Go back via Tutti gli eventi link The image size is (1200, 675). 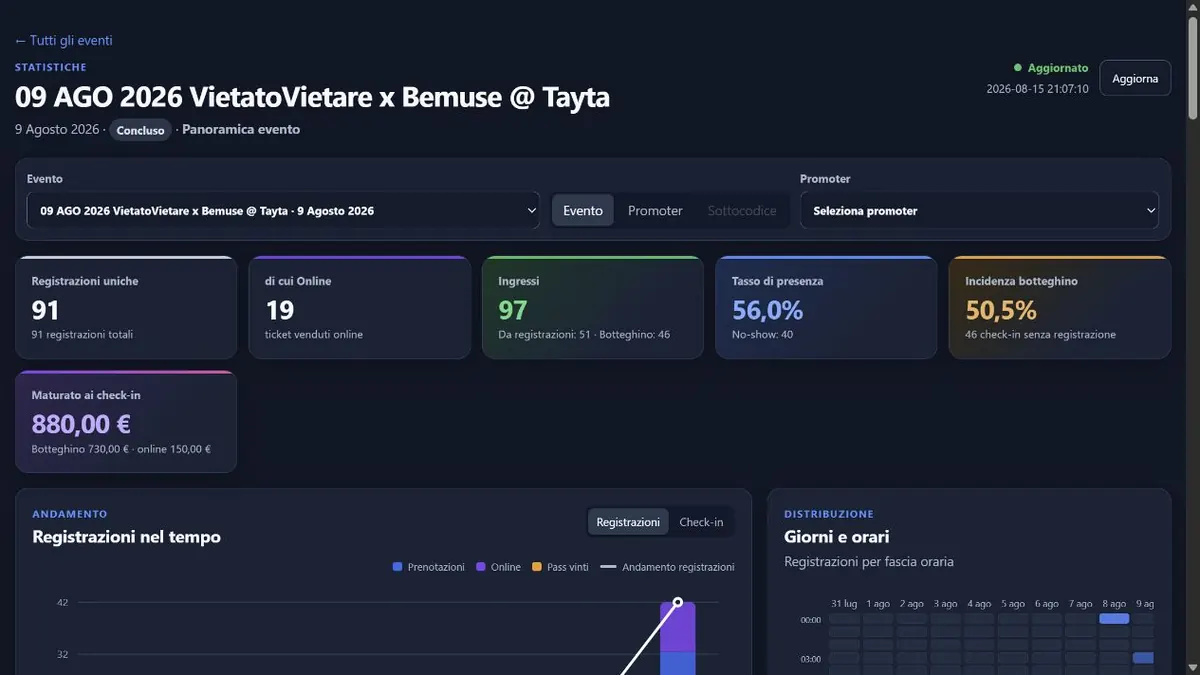[64, 40]
